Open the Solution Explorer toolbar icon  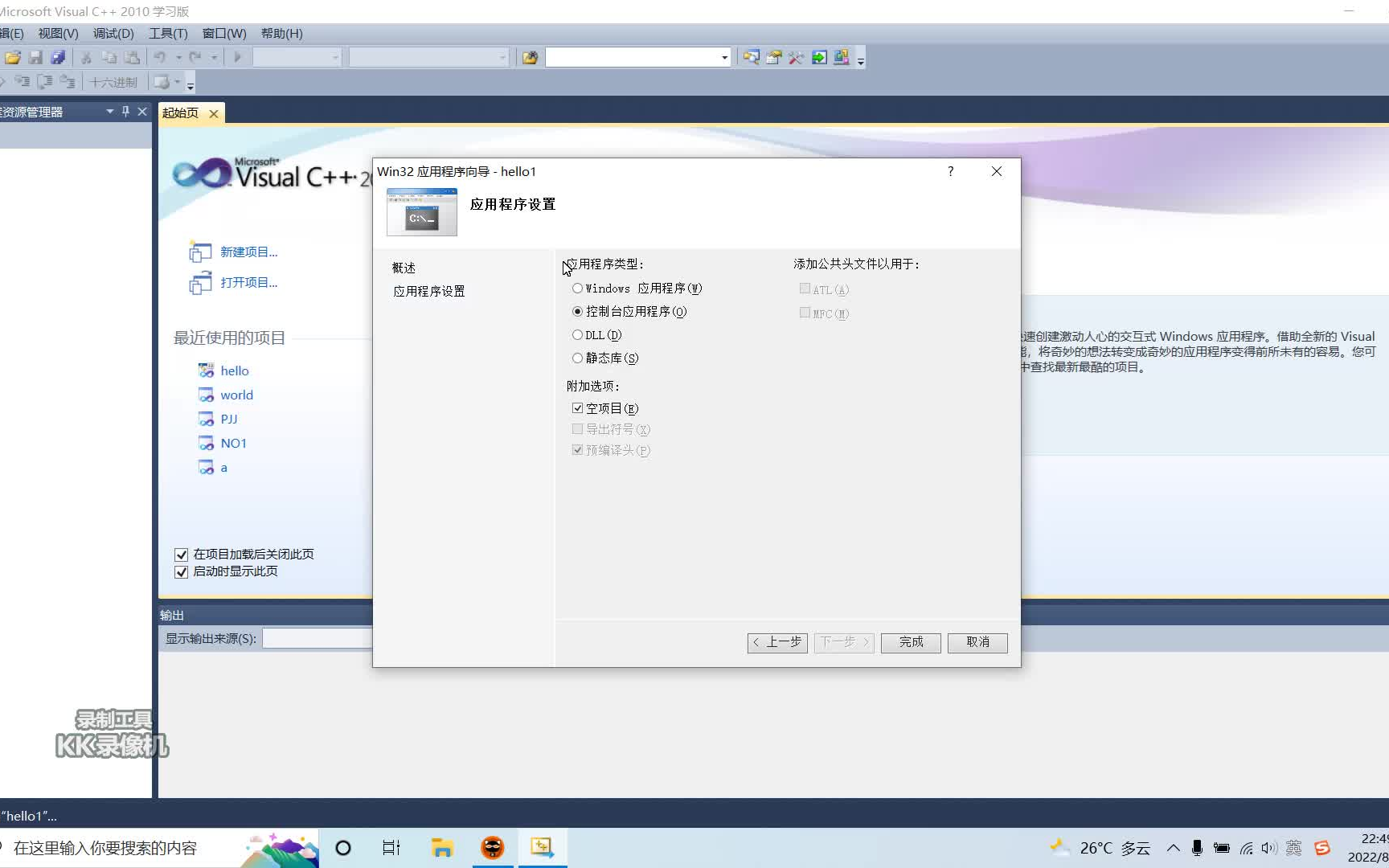point(751,58)
